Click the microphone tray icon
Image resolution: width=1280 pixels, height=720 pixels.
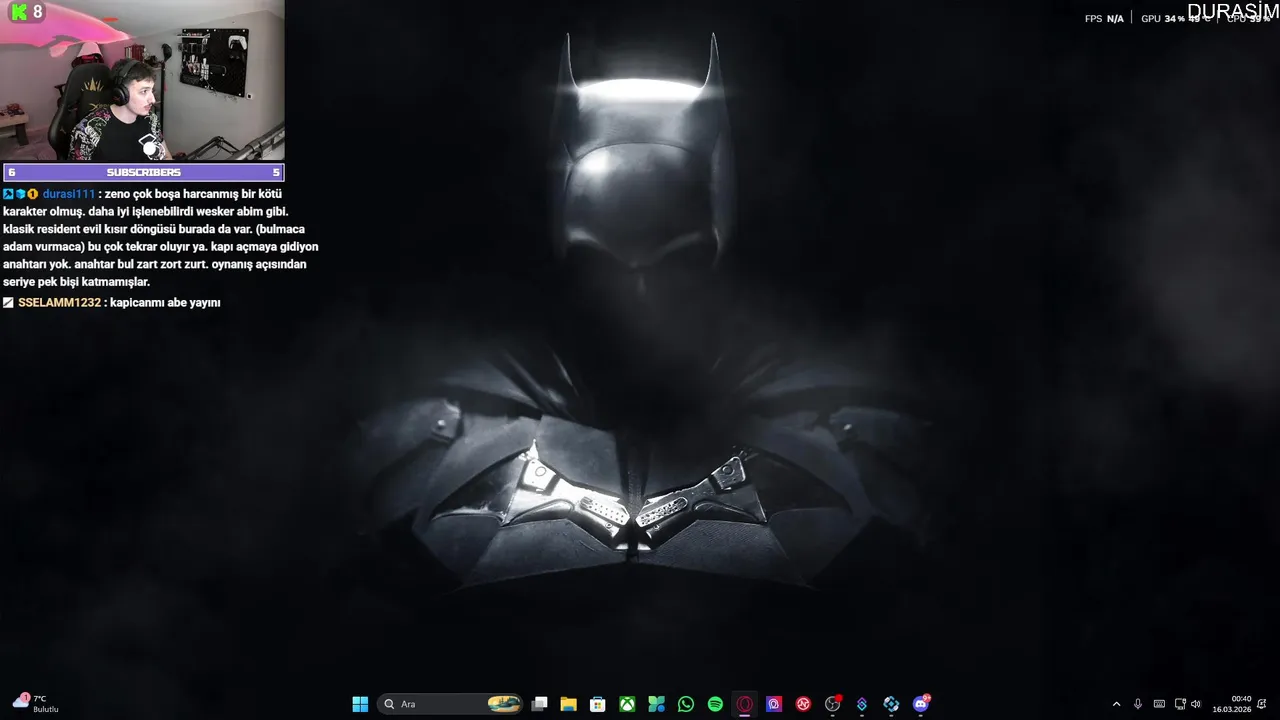click(1138, 704)
